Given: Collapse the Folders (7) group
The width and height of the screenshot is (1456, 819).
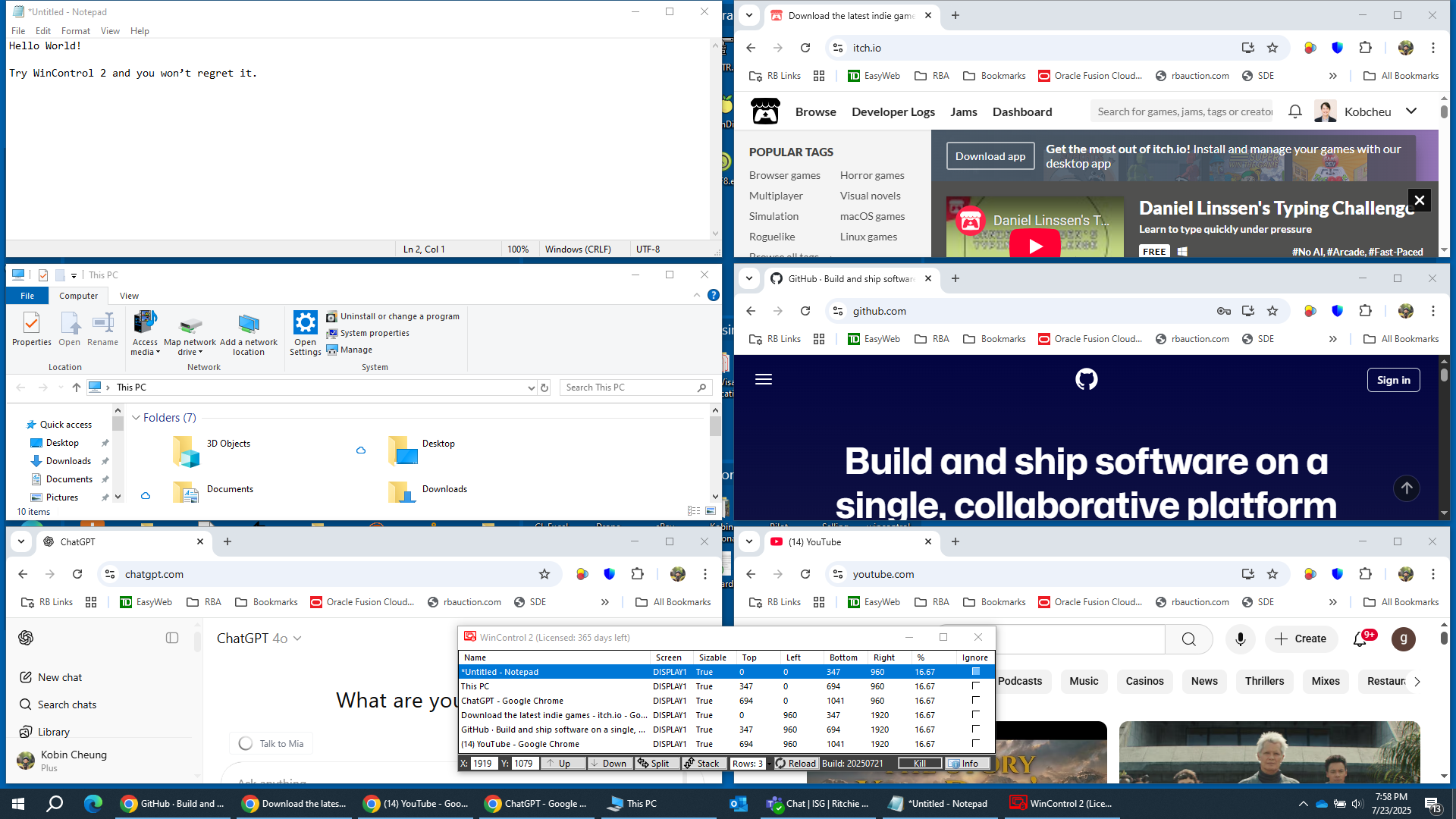Looking at the screenshot, I should (136, 418).
